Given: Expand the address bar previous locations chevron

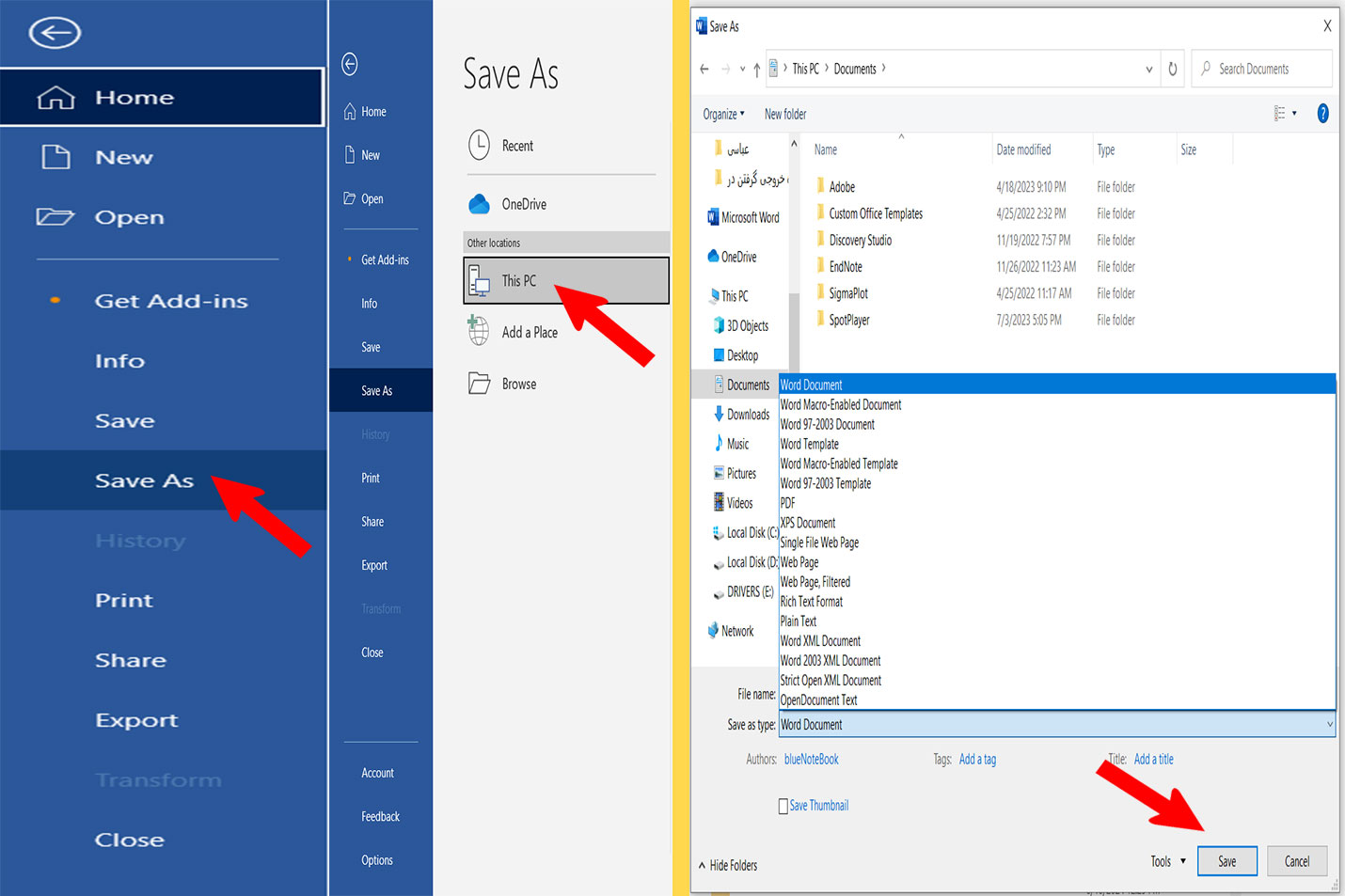Looking at the screenshot, I should (1149, 70).
